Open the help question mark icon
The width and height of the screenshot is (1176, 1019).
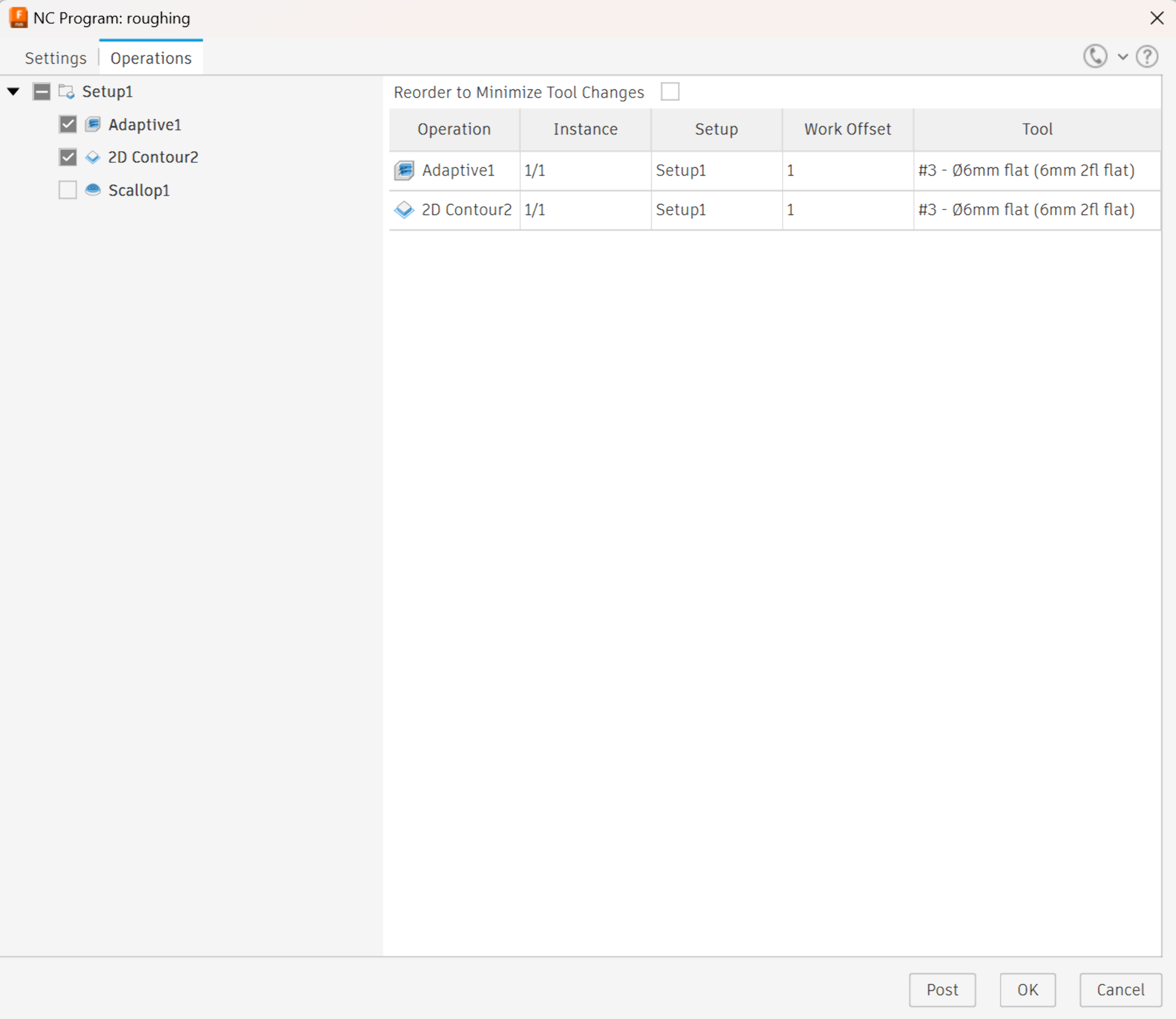click(x=1147, y=57)
